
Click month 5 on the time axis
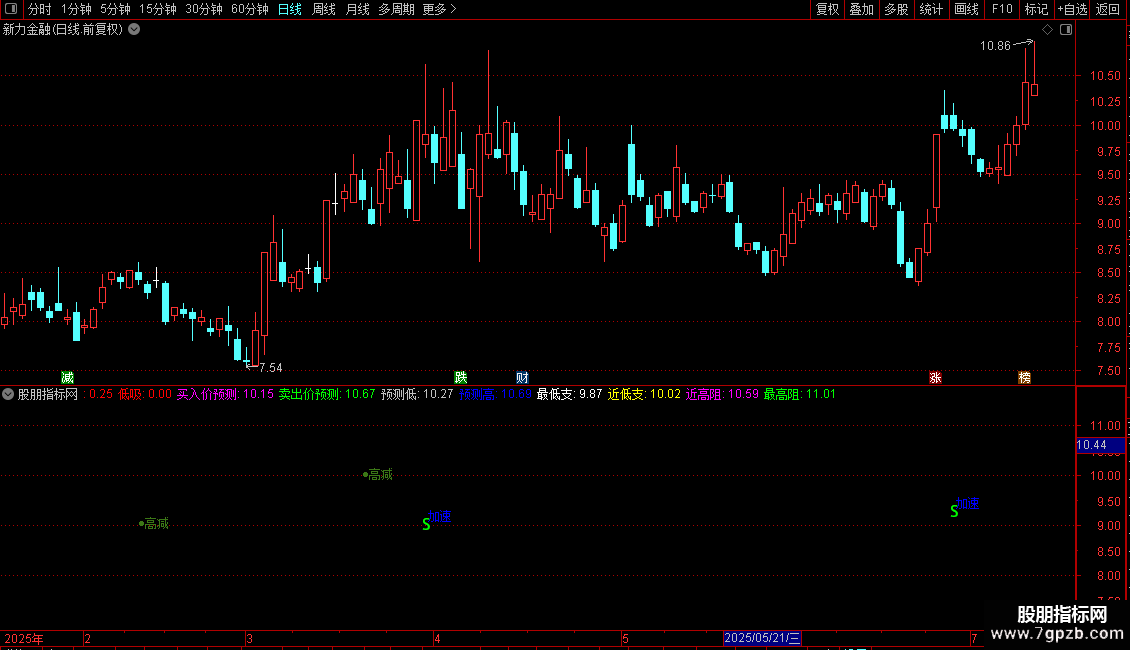click(625, 638)
